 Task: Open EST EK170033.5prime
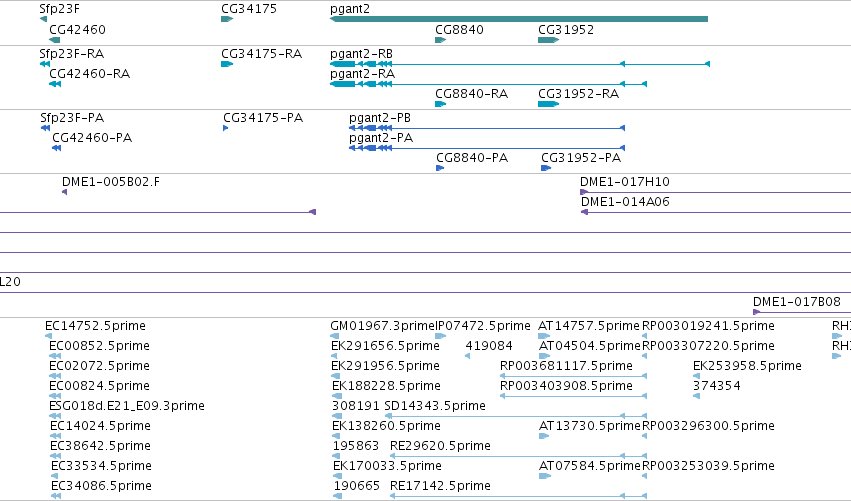336,477
